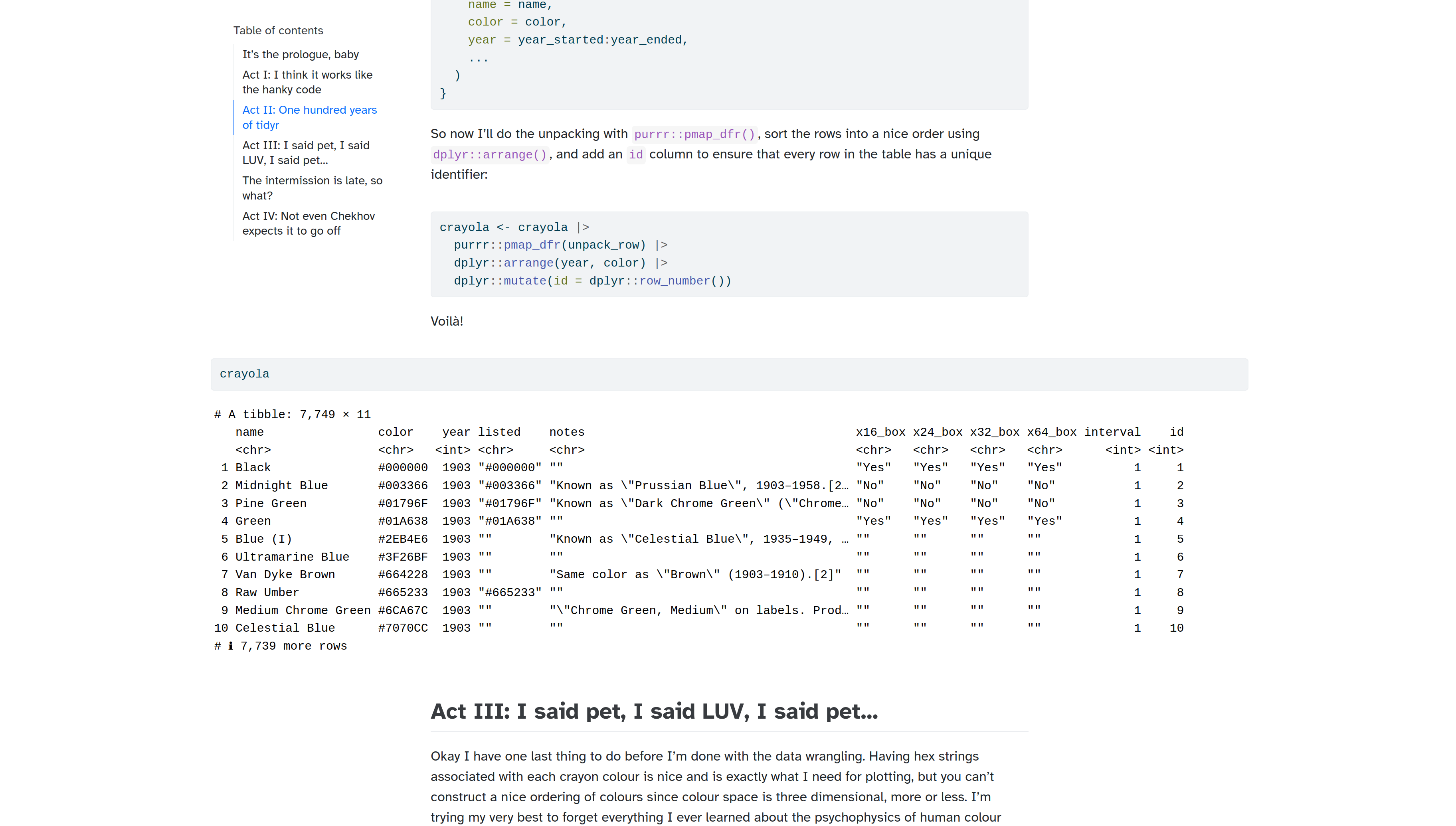Jump to Act I hanky code section

(x=307, y=82)
